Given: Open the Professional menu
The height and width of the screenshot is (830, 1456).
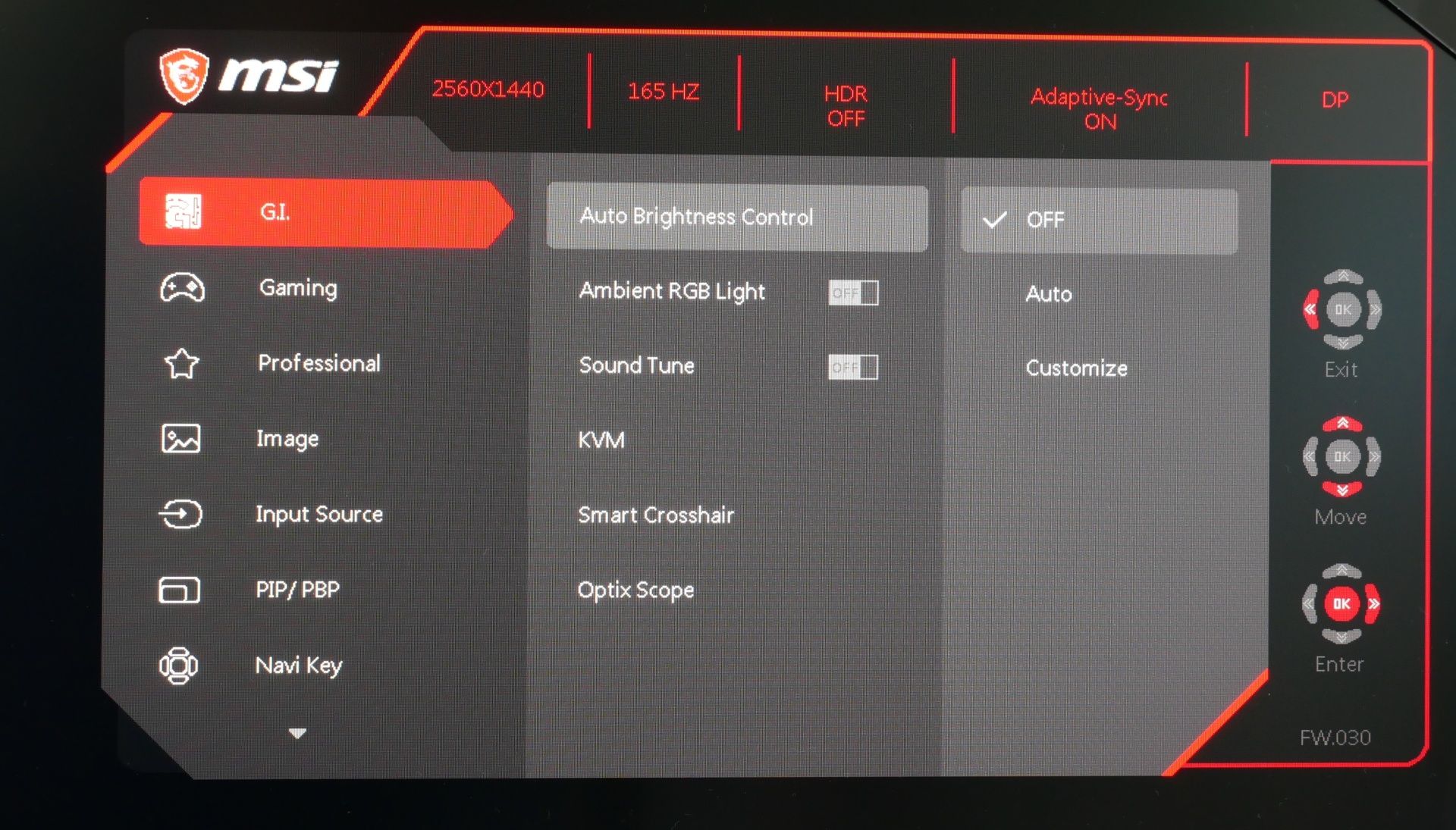Looking at the screenshot, I should tap(318, 363).
